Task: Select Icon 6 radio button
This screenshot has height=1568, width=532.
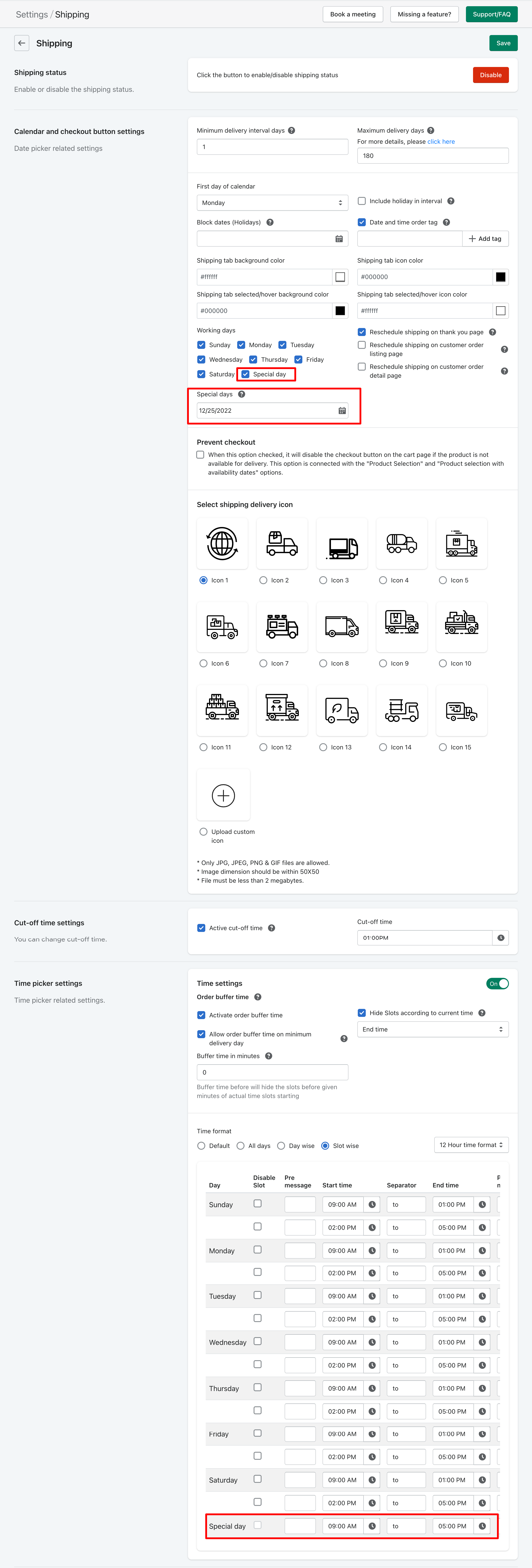Action: point(203,664)
